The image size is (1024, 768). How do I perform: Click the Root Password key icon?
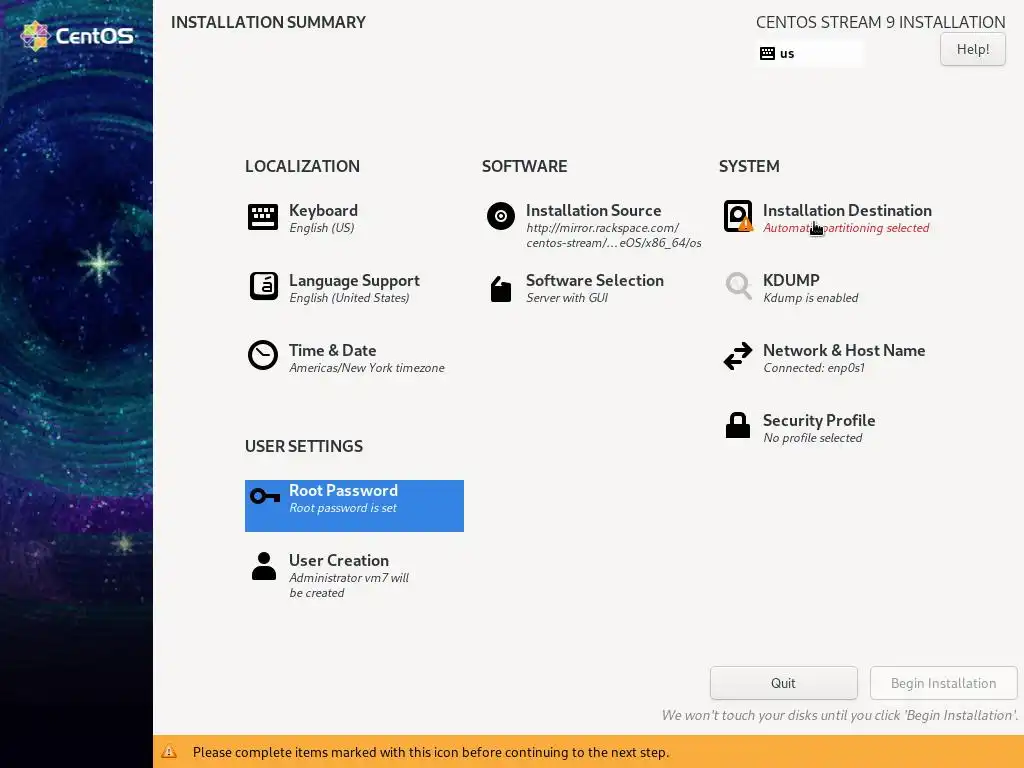pyautogui.click(x=264, y=496)
